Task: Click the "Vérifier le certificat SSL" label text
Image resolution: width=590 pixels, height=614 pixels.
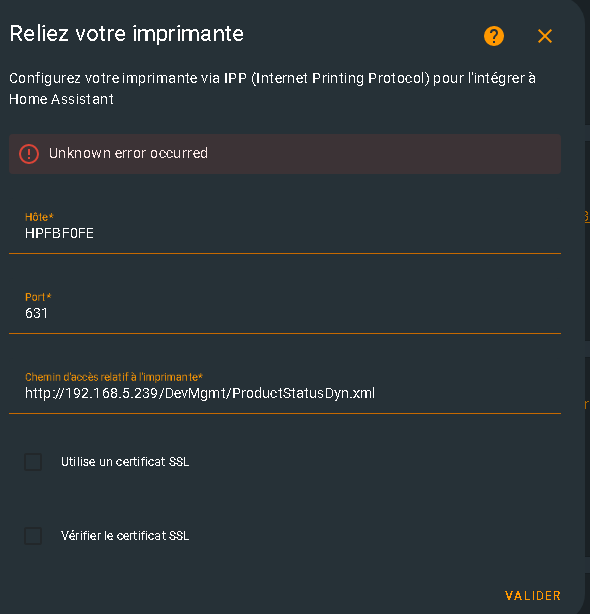Action: [125, 535]
